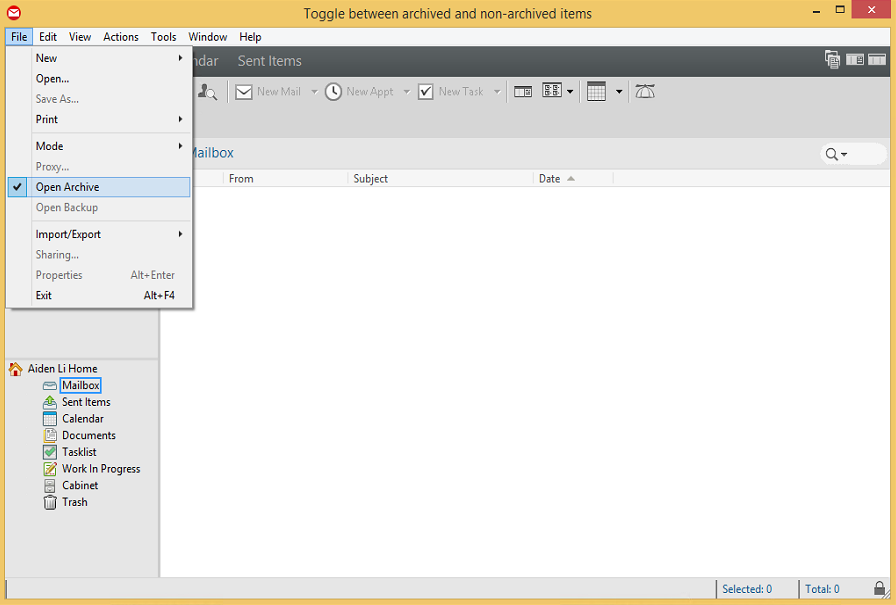Image resolution: width=896 pixels, height=605 pixels.
Task: Click the Trash folder icon
Action: (50, 502)
